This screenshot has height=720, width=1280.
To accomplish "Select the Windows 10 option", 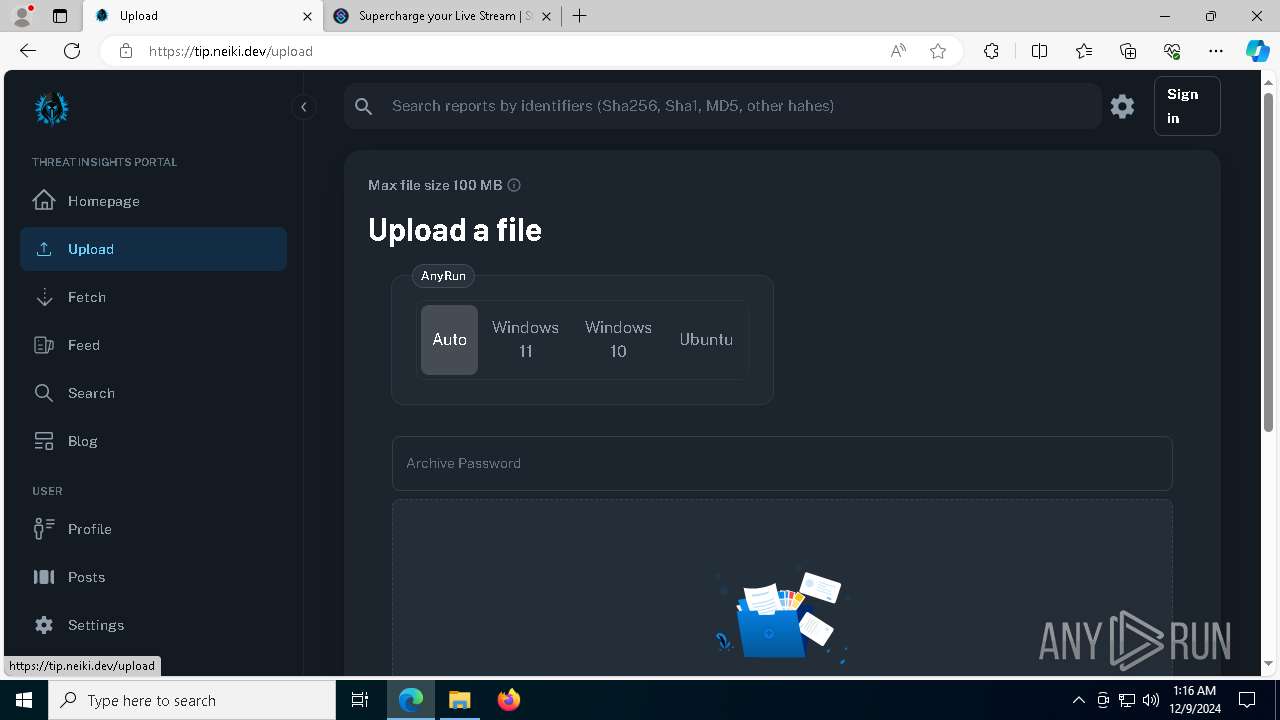I will [x=618, y=340].
